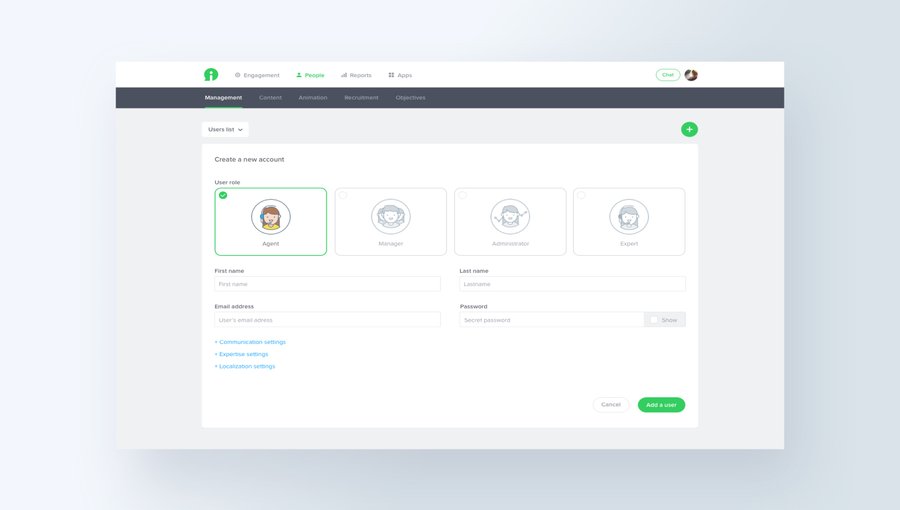Switch to the Recruitment tab
The width and height of the screenshot is (900, 510).
361,98
